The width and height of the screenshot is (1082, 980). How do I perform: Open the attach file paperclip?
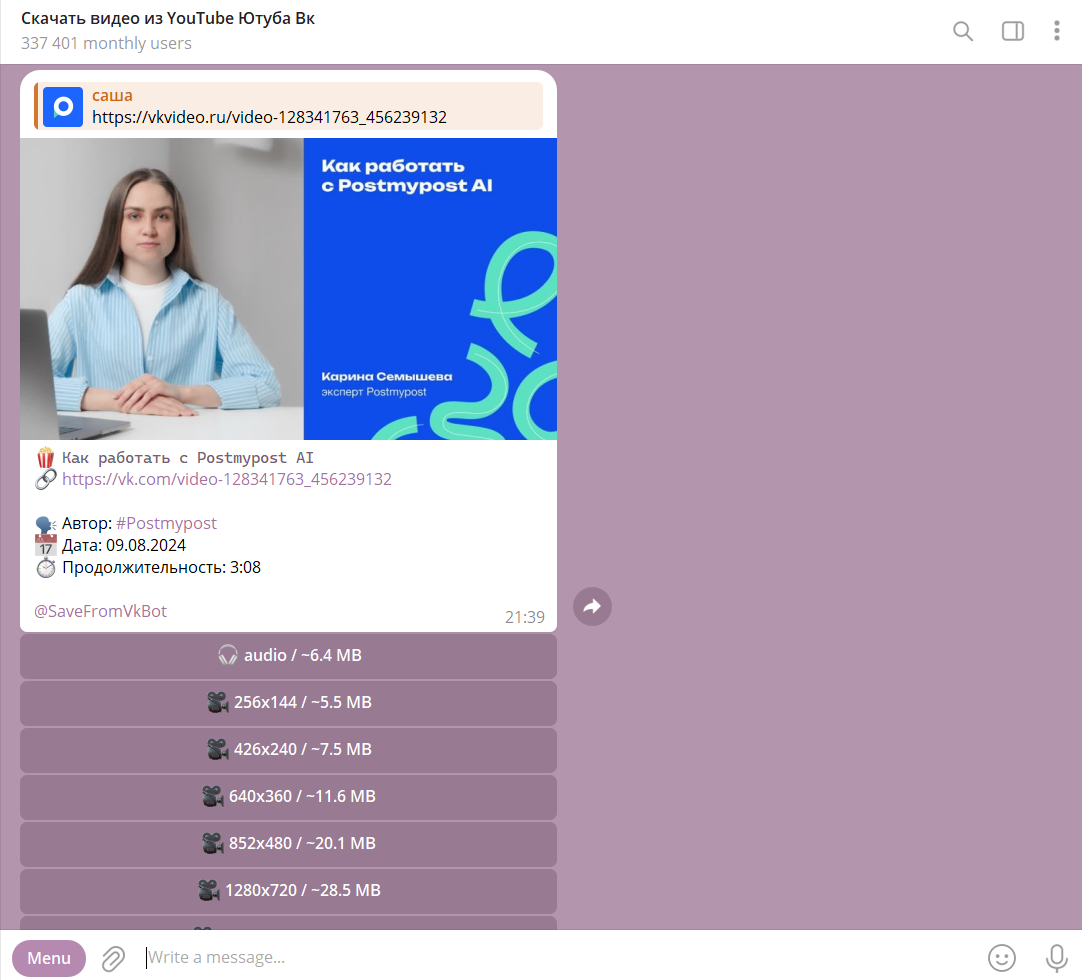click(x=113, y=958)
